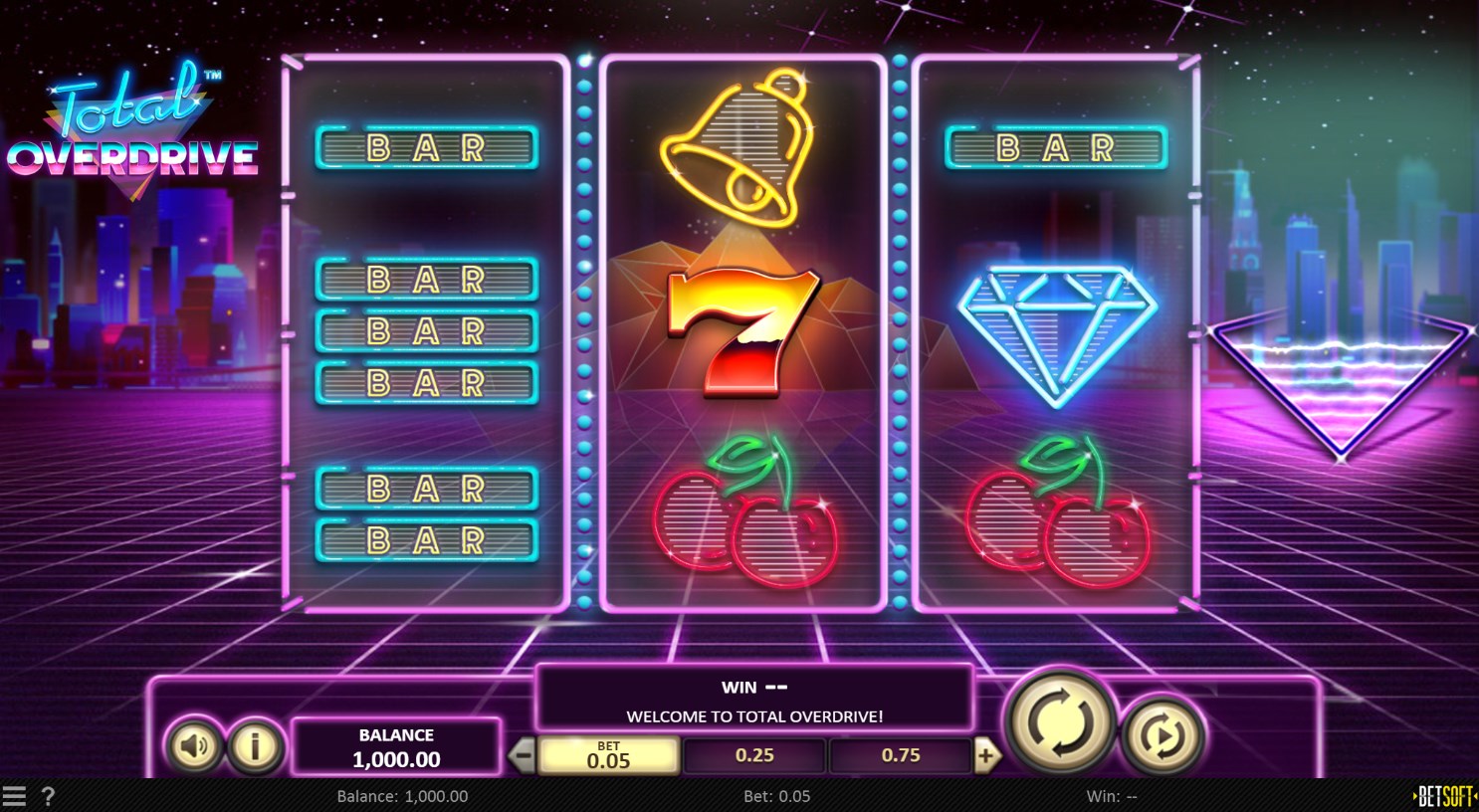
Task: Open the hamburger menu in bottom bar
Action: [14, 796]
